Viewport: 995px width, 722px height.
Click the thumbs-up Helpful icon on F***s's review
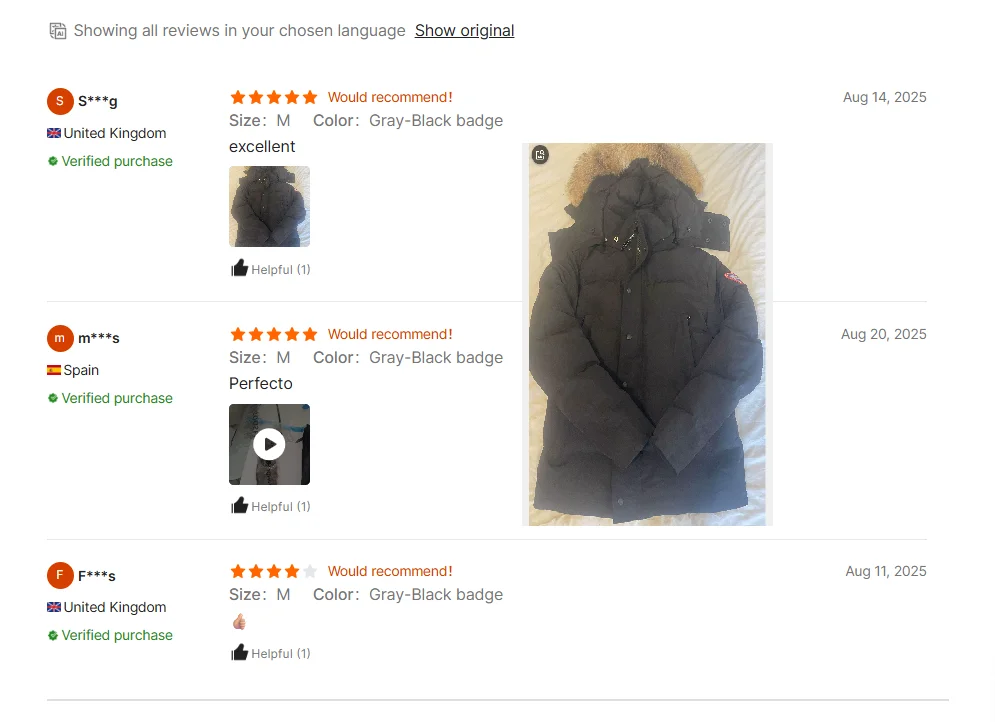[239, 652]
